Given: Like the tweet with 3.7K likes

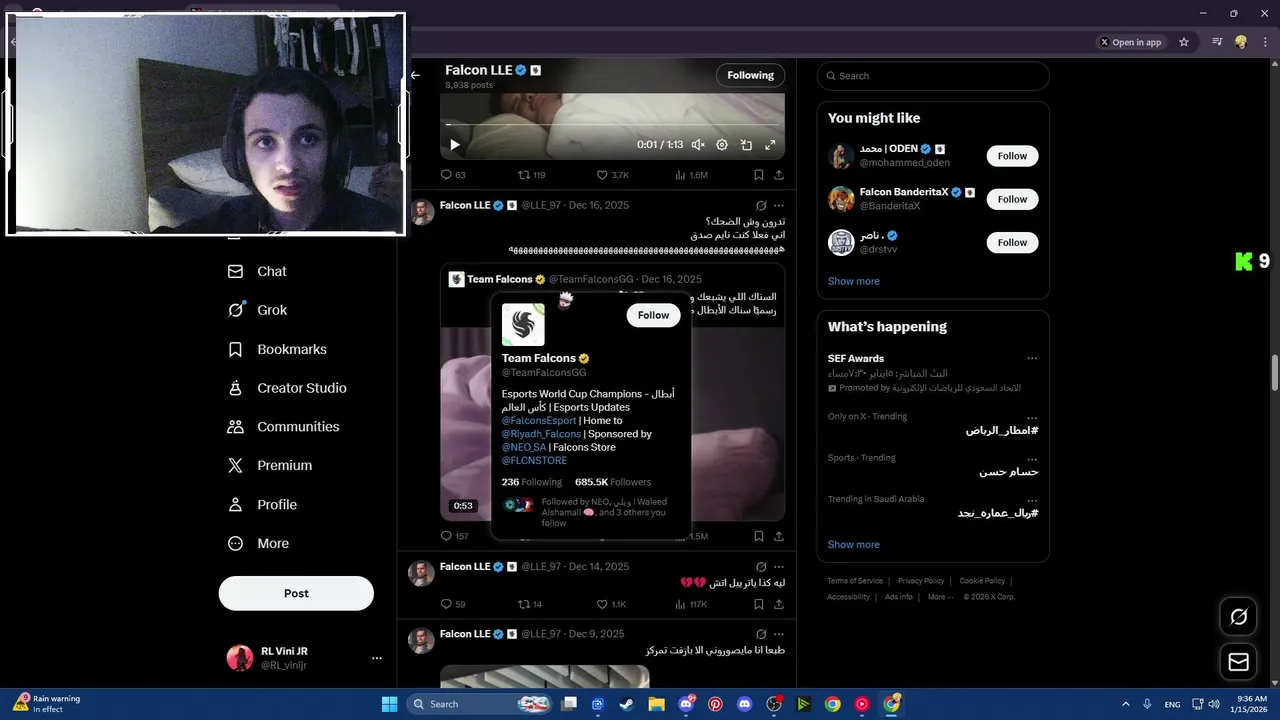Looking at the screenshot, I should click(612, 175).
